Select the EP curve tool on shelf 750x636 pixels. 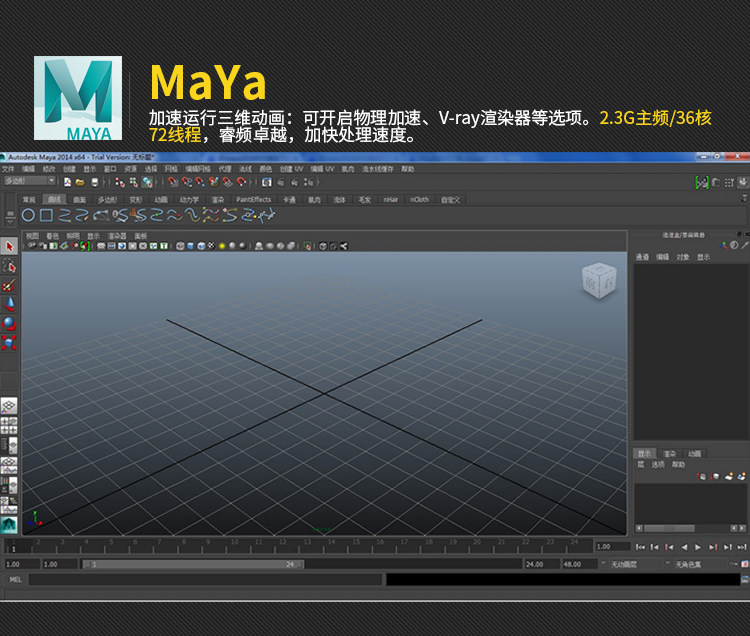(x=65, y=216)
